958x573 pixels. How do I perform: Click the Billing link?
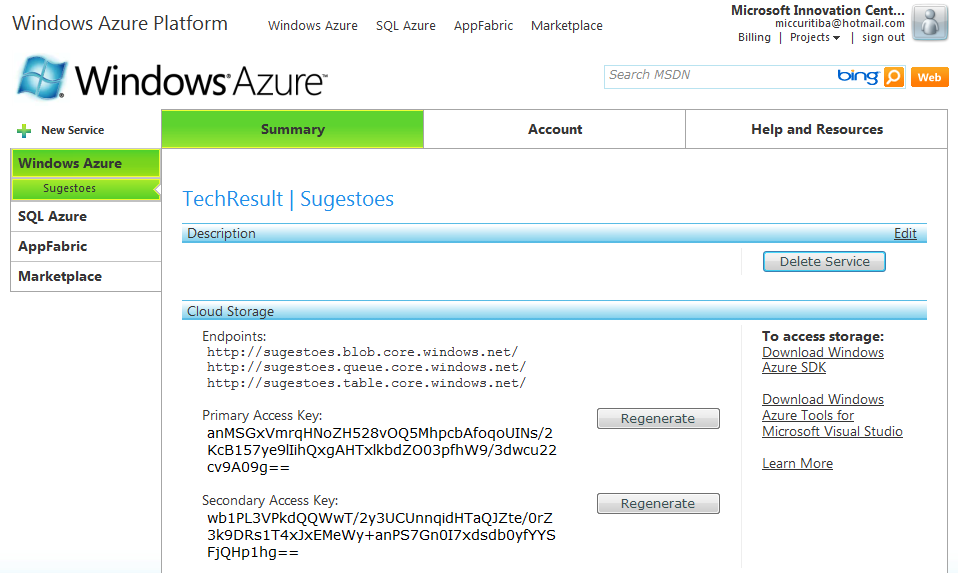click(x=754, y=37)
